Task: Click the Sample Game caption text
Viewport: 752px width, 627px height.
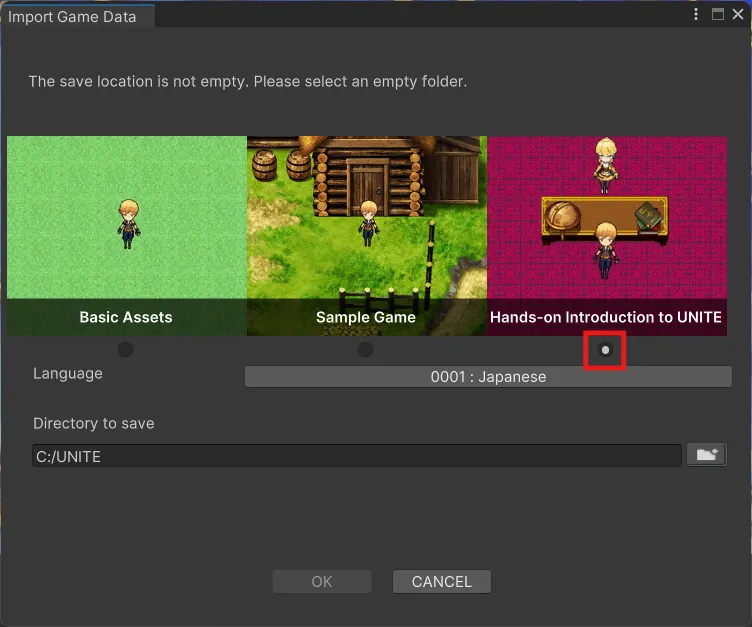Action: [x=366, y=317]
